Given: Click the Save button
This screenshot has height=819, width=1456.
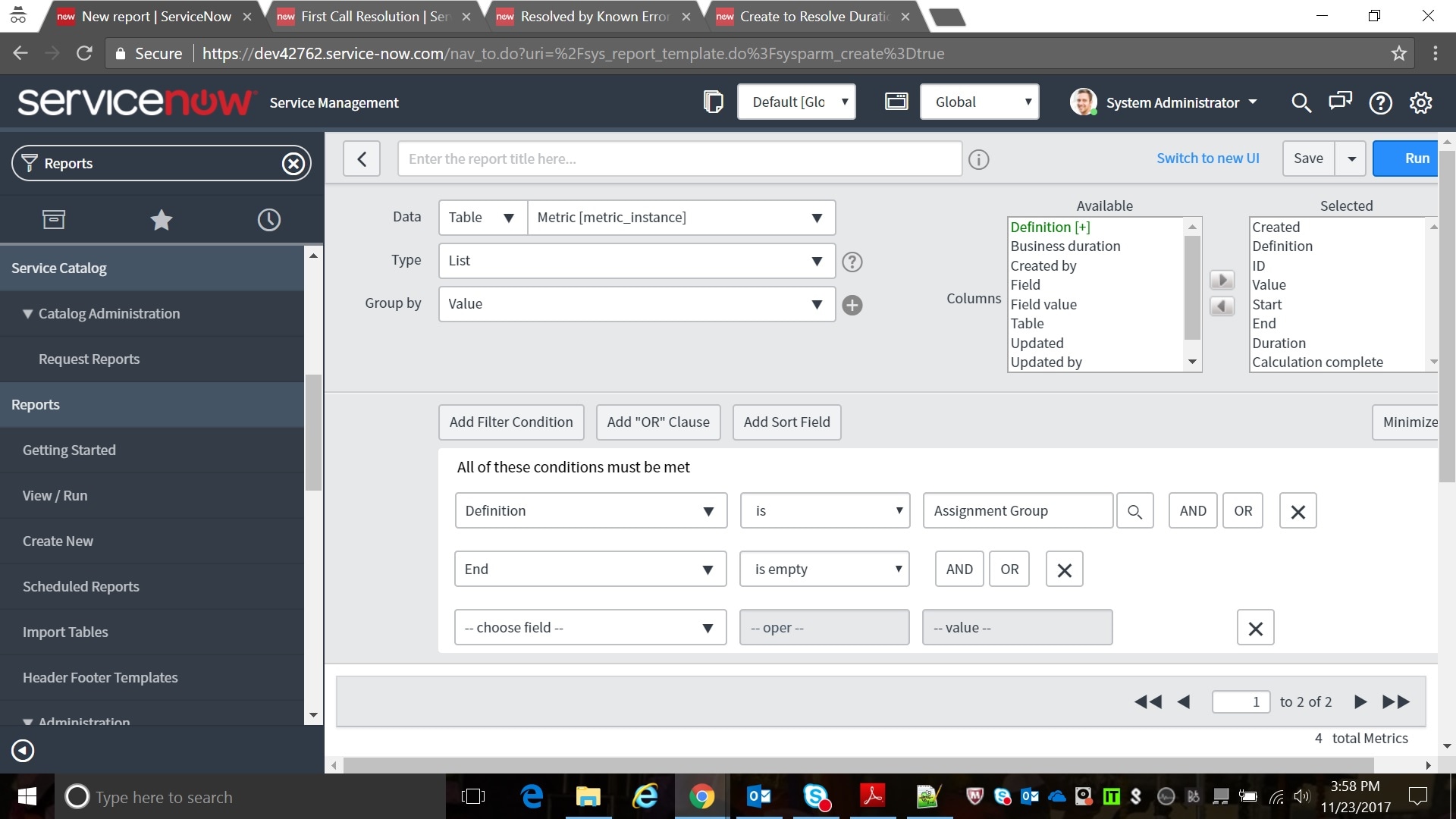Looking at the screenshot, I should point(1309,158).
